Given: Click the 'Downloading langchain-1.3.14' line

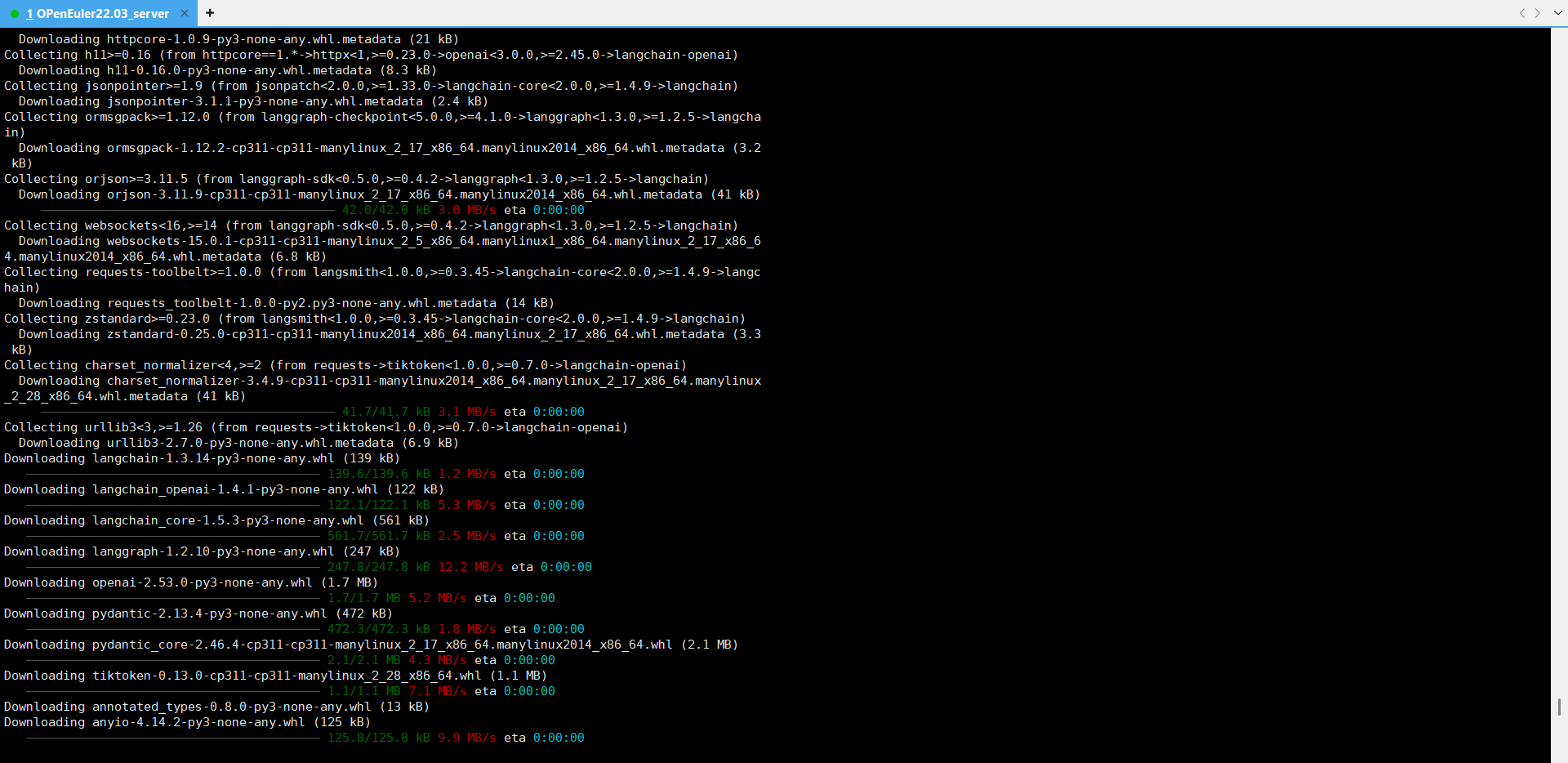Looking at the screenshot, I should pyautogui.click(x=202, y=458).
